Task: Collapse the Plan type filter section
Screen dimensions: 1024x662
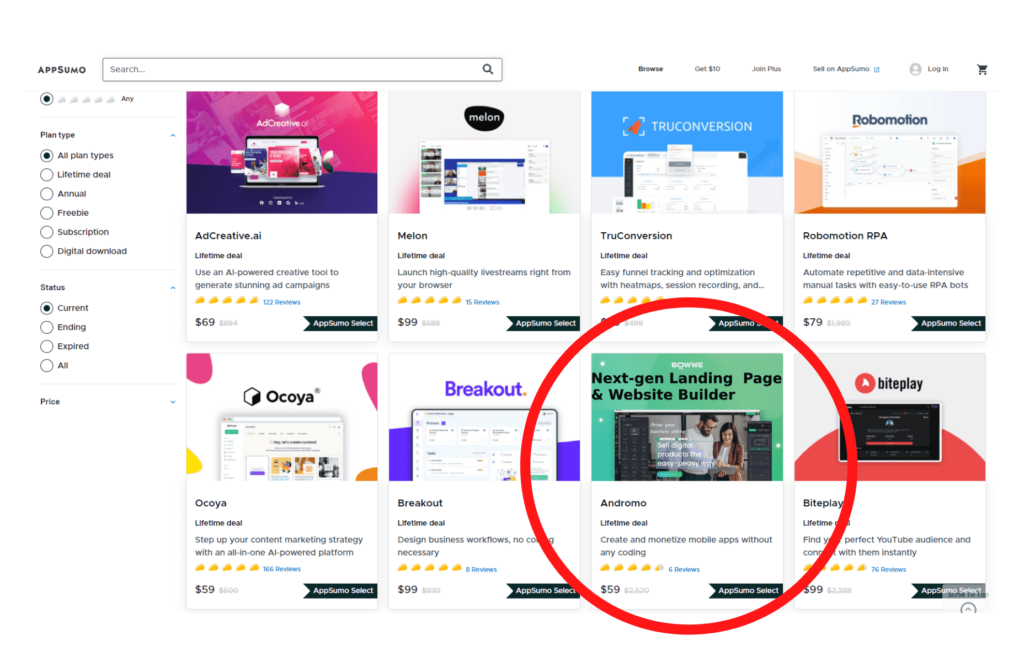Action: tap(172, 135)
